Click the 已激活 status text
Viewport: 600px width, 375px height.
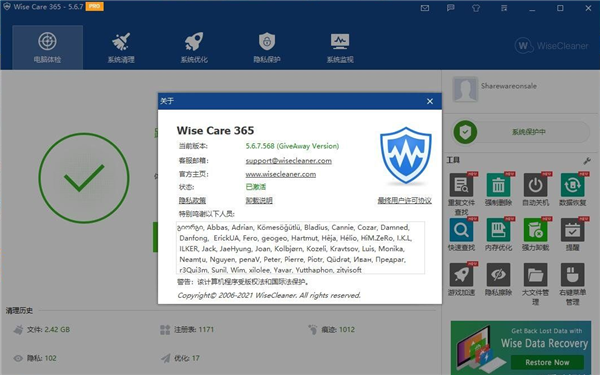click(255, 187)
